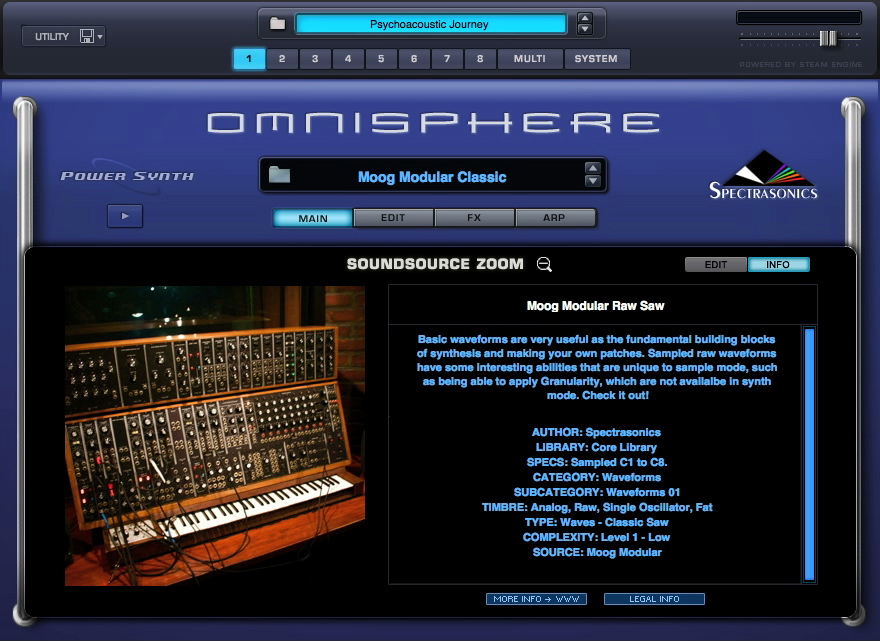Click the info panel vertical scrollbar
This screenshot has width=880, height=641.
(x=809, y=454)
